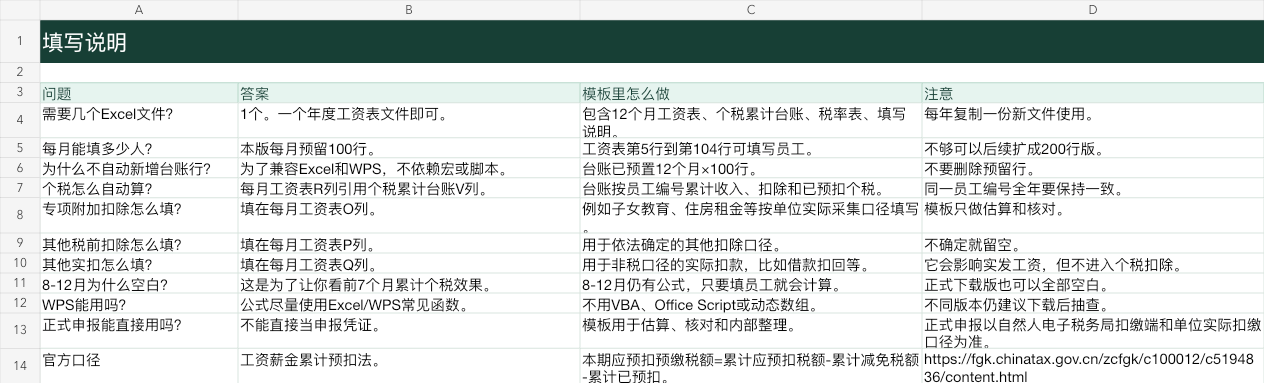
Task: Select column C header
Action: tap(751, 9)
